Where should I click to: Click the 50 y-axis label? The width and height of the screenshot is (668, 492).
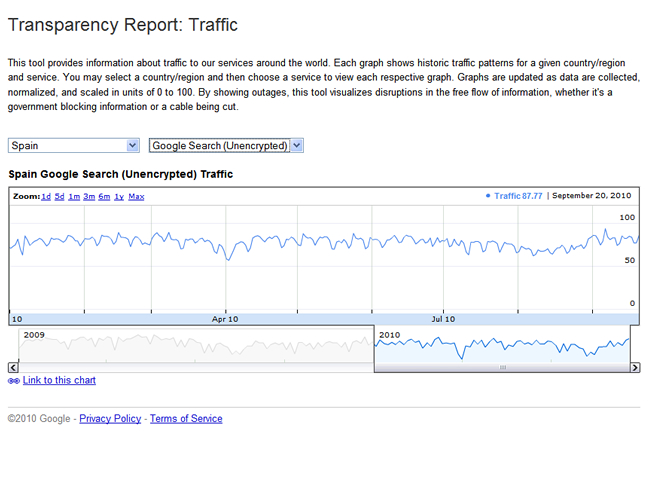click(630, 260)
